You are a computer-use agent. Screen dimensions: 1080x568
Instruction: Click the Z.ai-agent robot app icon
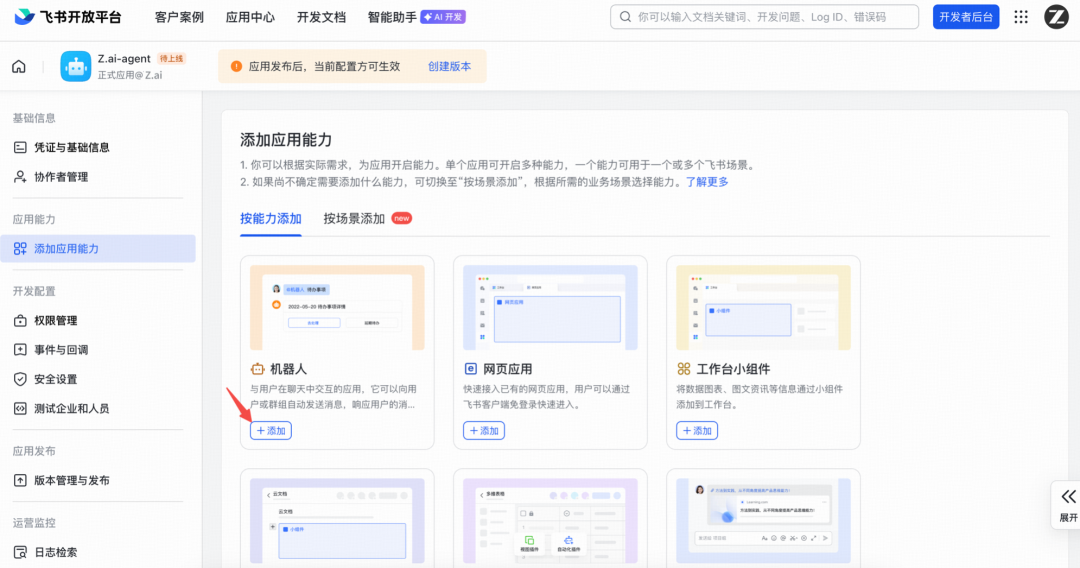[76, 67]
